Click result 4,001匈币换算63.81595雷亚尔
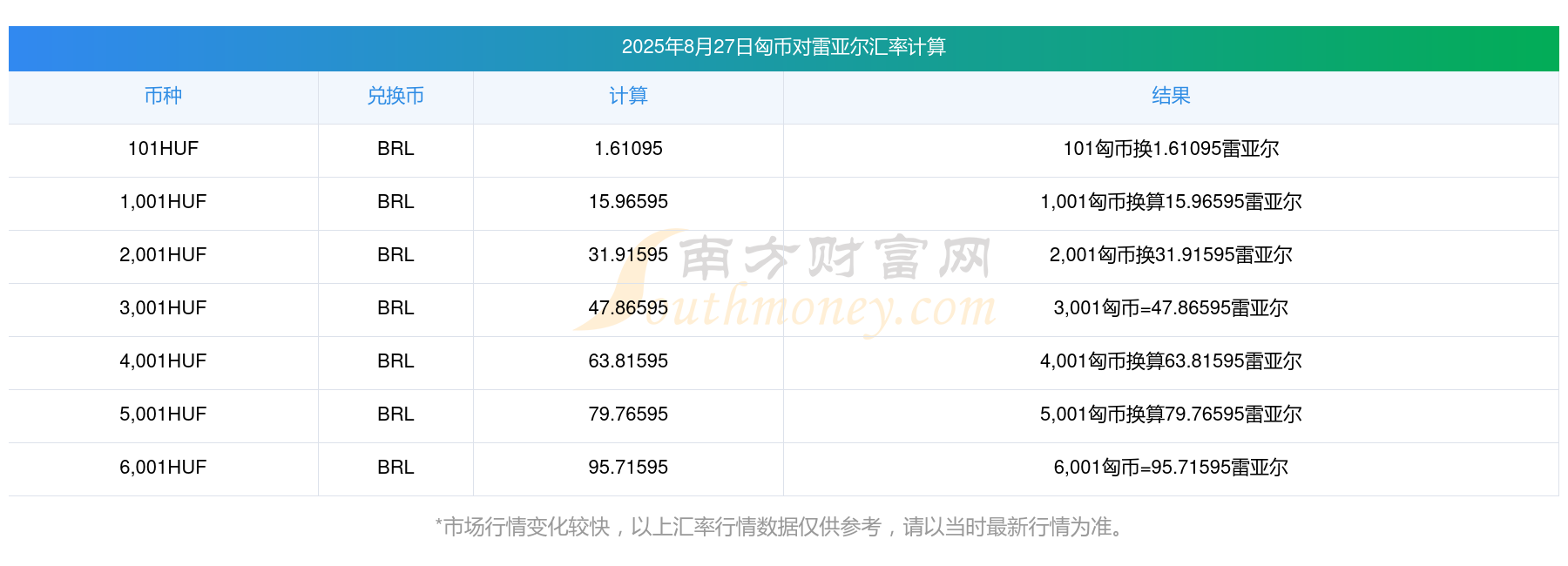Viewport: 1568px width, 566px height. point(1171,361)
